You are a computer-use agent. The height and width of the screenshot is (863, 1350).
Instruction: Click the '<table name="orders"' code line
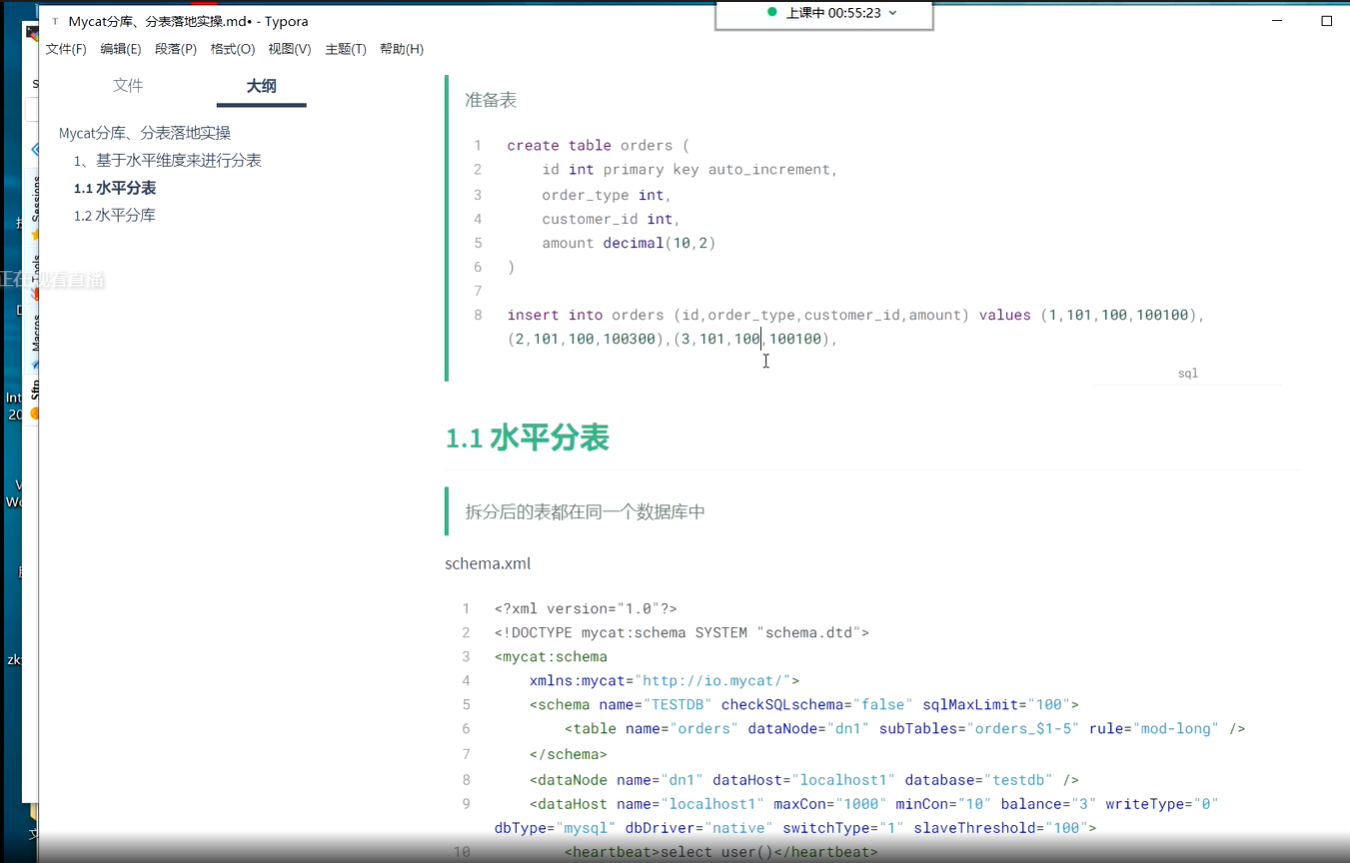[904, 729]
